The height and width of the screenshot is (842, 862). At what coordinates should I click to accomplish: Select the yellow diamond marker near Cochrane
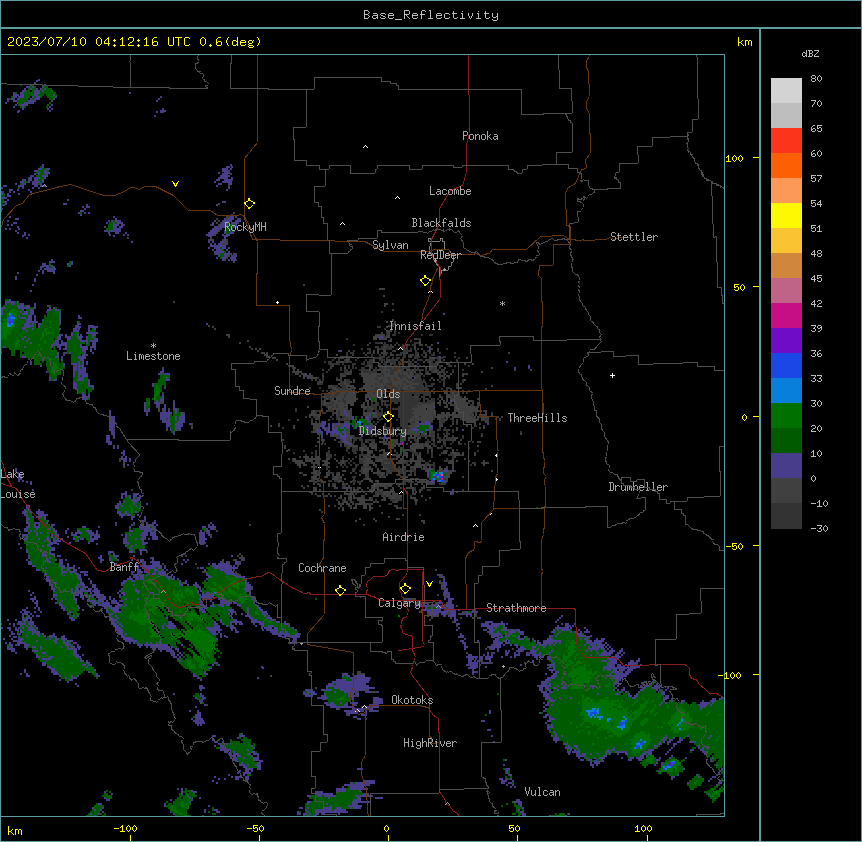340,590
